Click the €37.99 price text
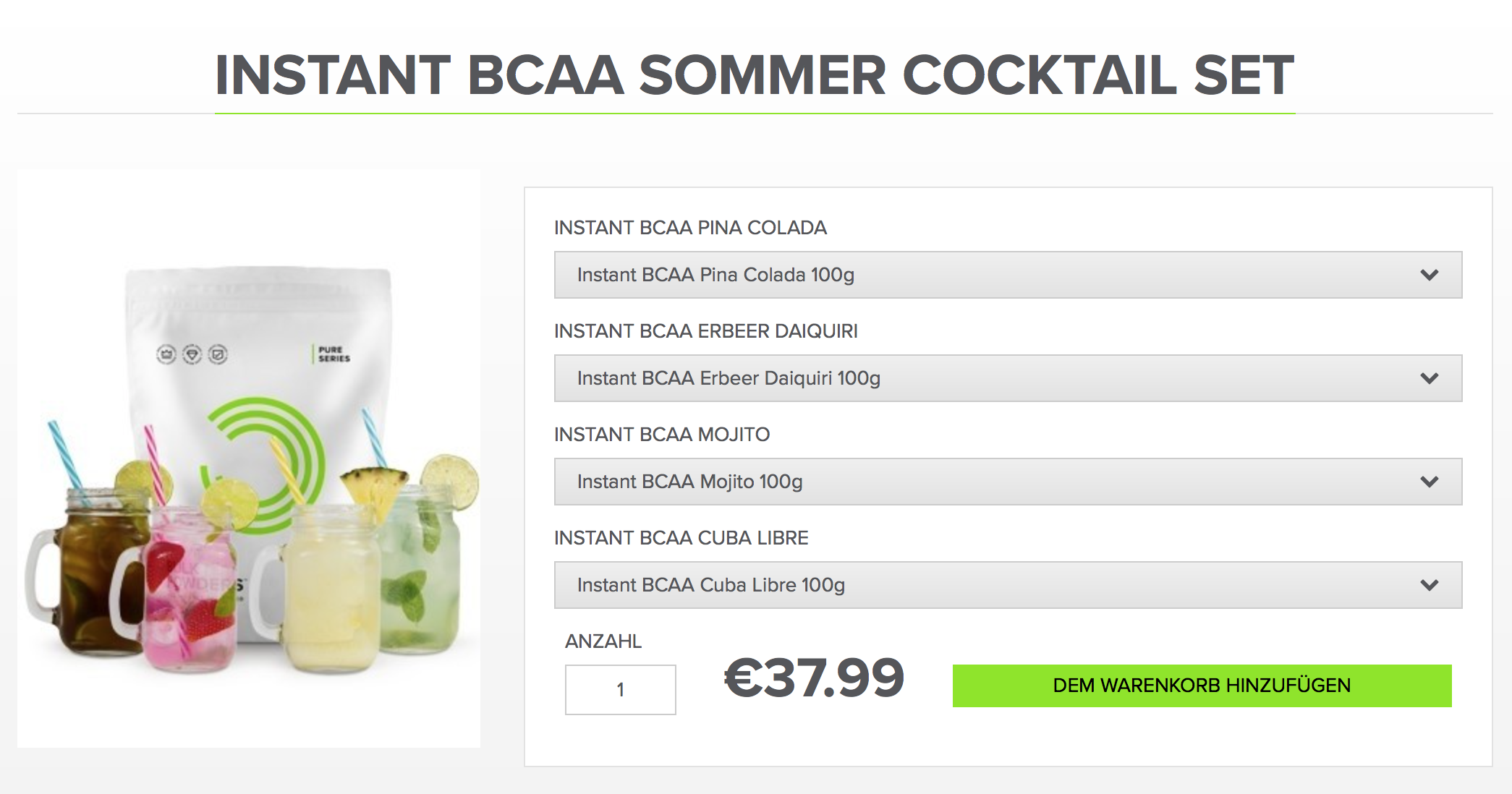Viewport: 1512px width, 794px height. 814,678
